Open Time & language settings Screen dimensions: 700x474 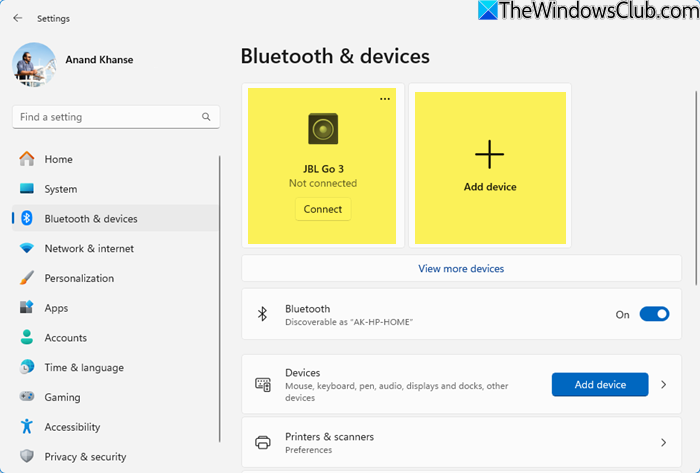(x=84, y=367)
